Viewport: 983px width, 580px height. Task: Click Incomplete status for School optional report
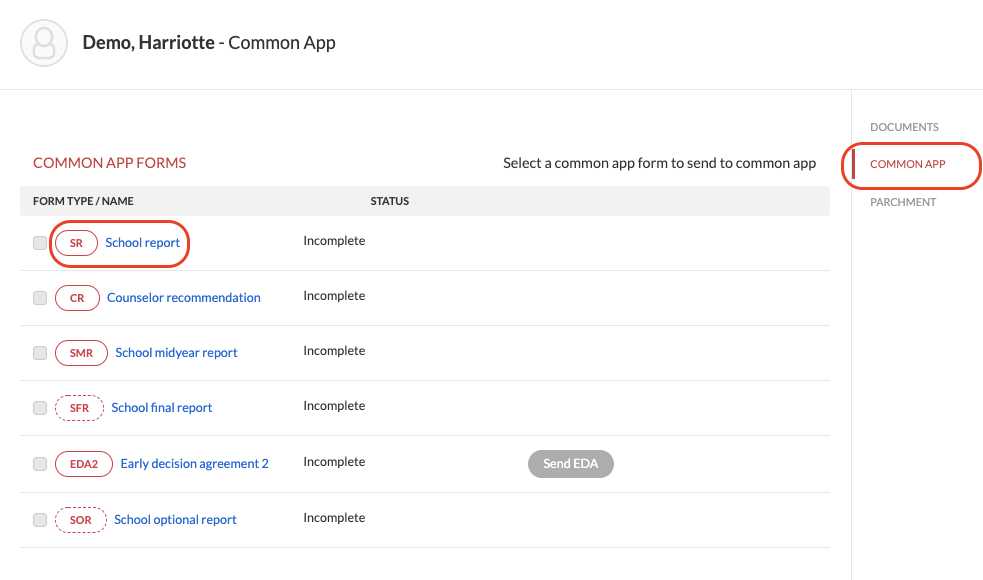[x=334, y=518]
